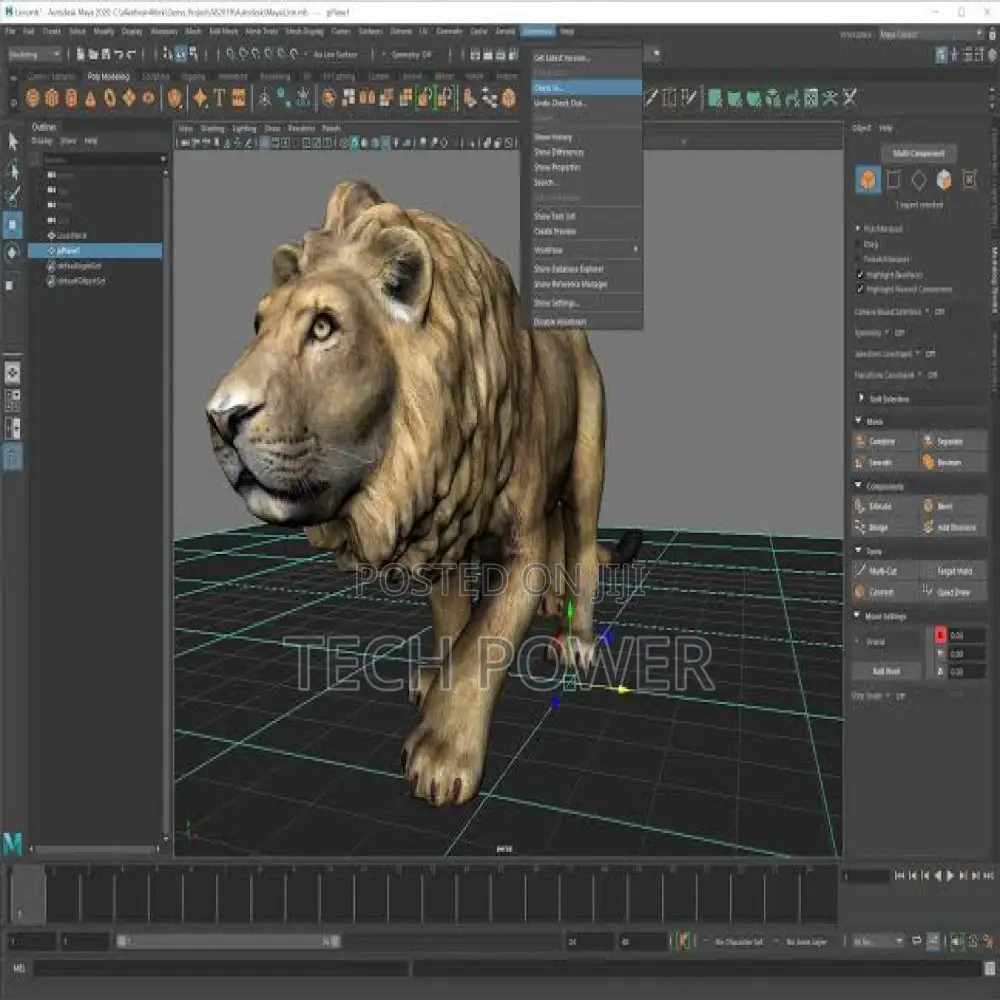Choose Check In from the open menu

(587, 88)
